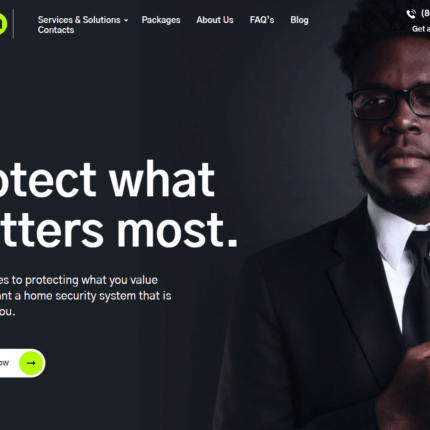Screen dimensions: 430x430
Task: Click the white pill call-to-action button label
Action: [4, 363]
